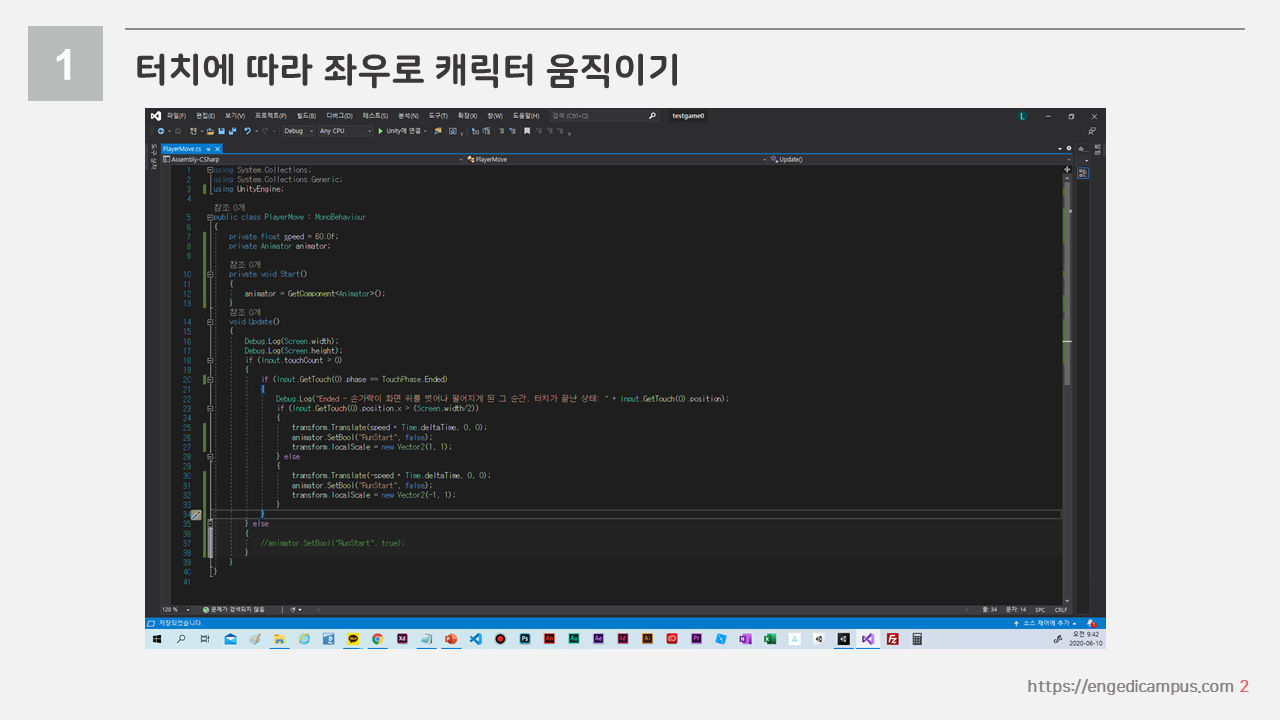Open the 빌드(B) menu
1280x720 pixels.
(x=306, y=116)
